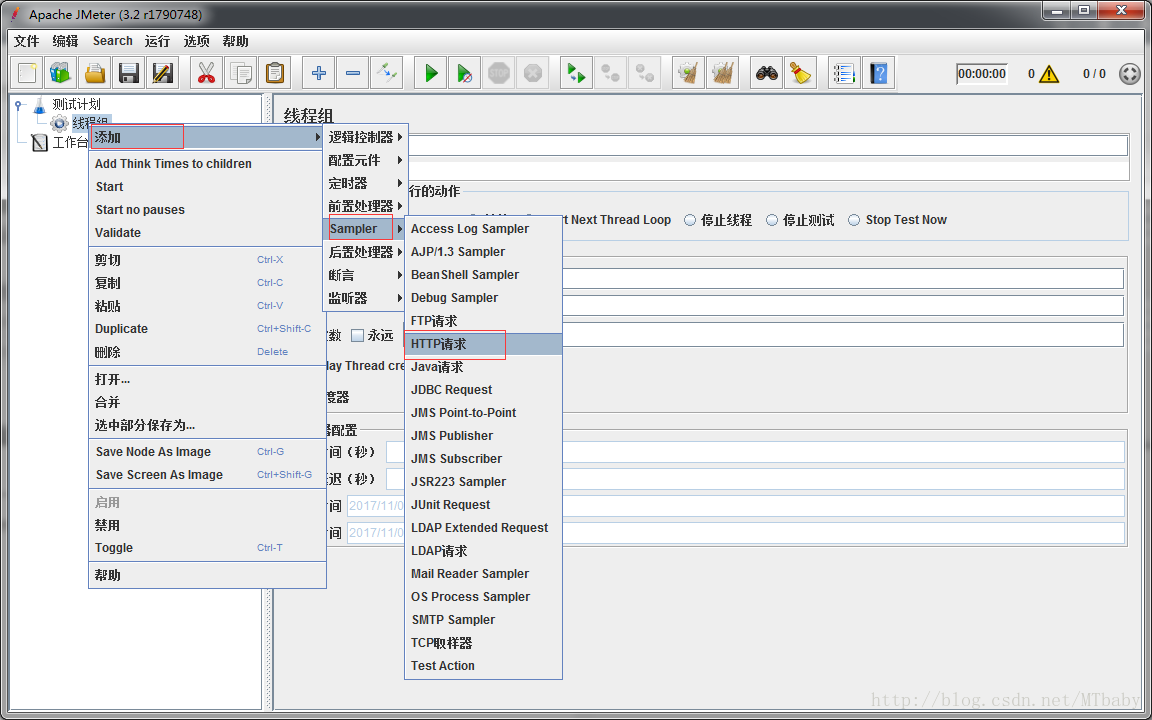This screenshot has width=1152, height=720.
Task: Click the Help question mark icon
Action: [x=879, y=73]
